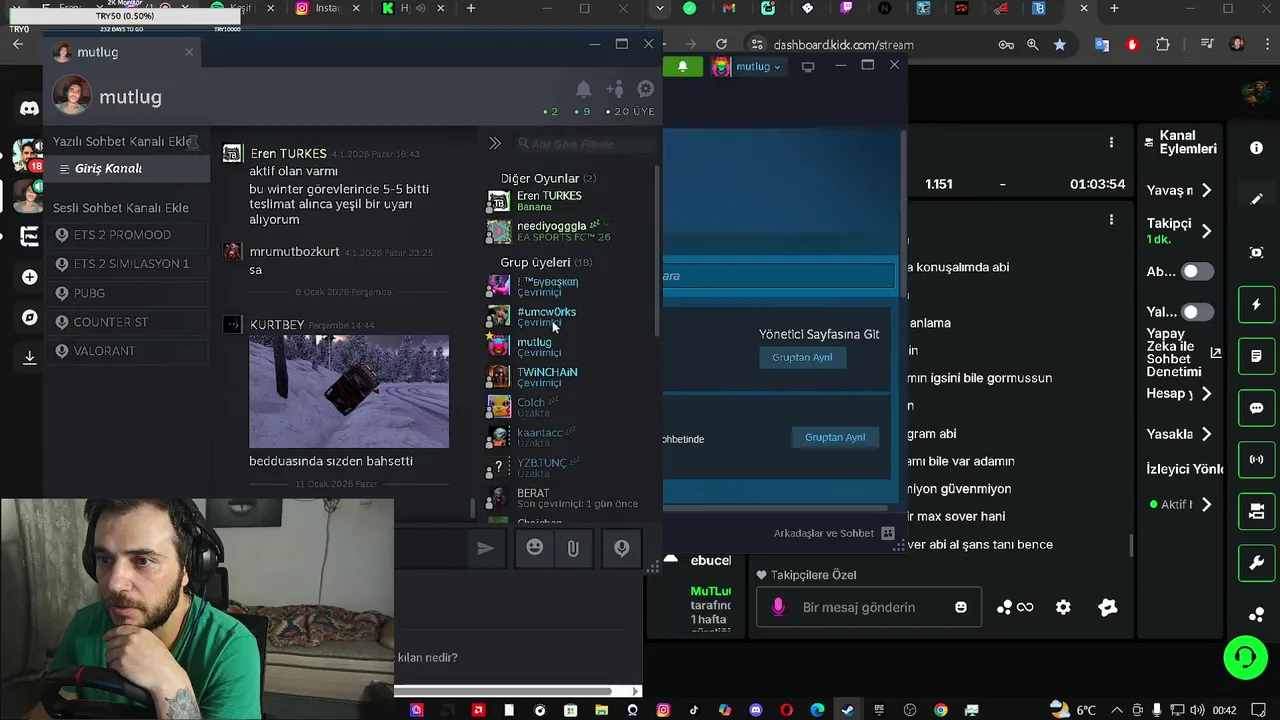Screen dimensions: 1280x720
Task: Bookmark the page with Chrome star icon
Action: (x=1059, y=45)
